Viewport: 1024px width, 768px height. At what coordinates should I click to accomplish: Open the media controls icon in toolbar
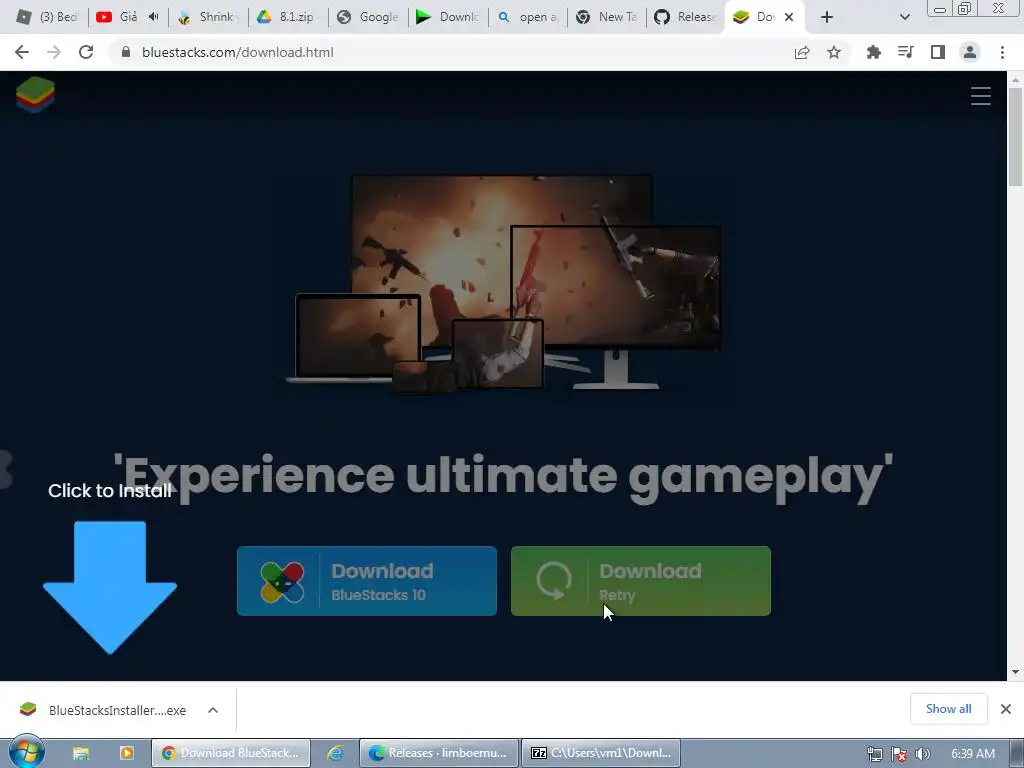(x=905, y=52)
